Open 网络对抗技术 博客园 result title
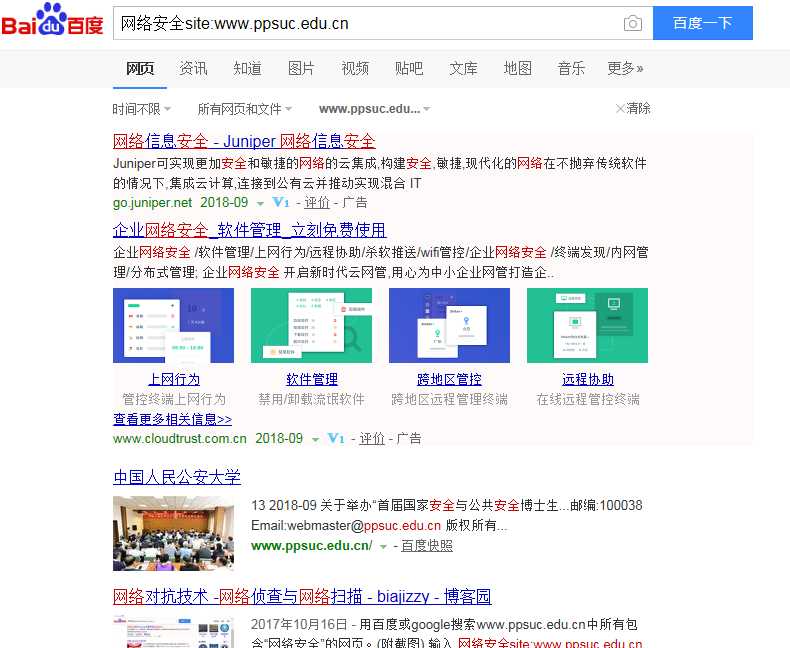 [x=302, y=597]
